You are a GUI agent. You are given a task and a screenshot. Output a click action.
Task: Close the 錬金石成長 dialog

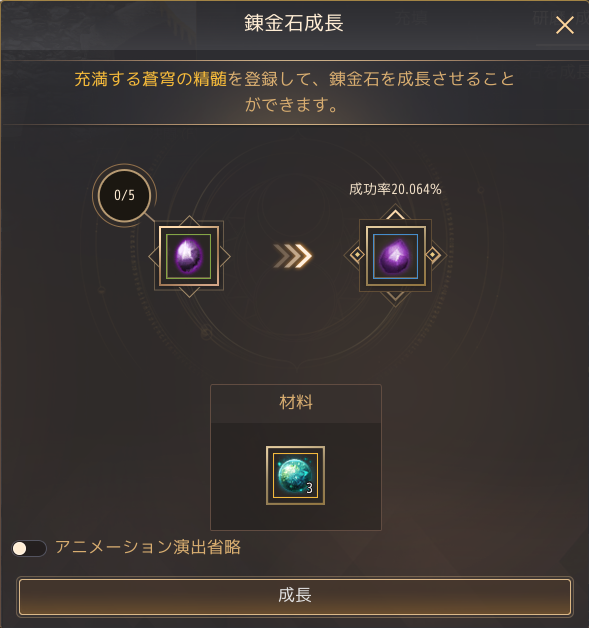pyautogui.click(x=565, y=26)
